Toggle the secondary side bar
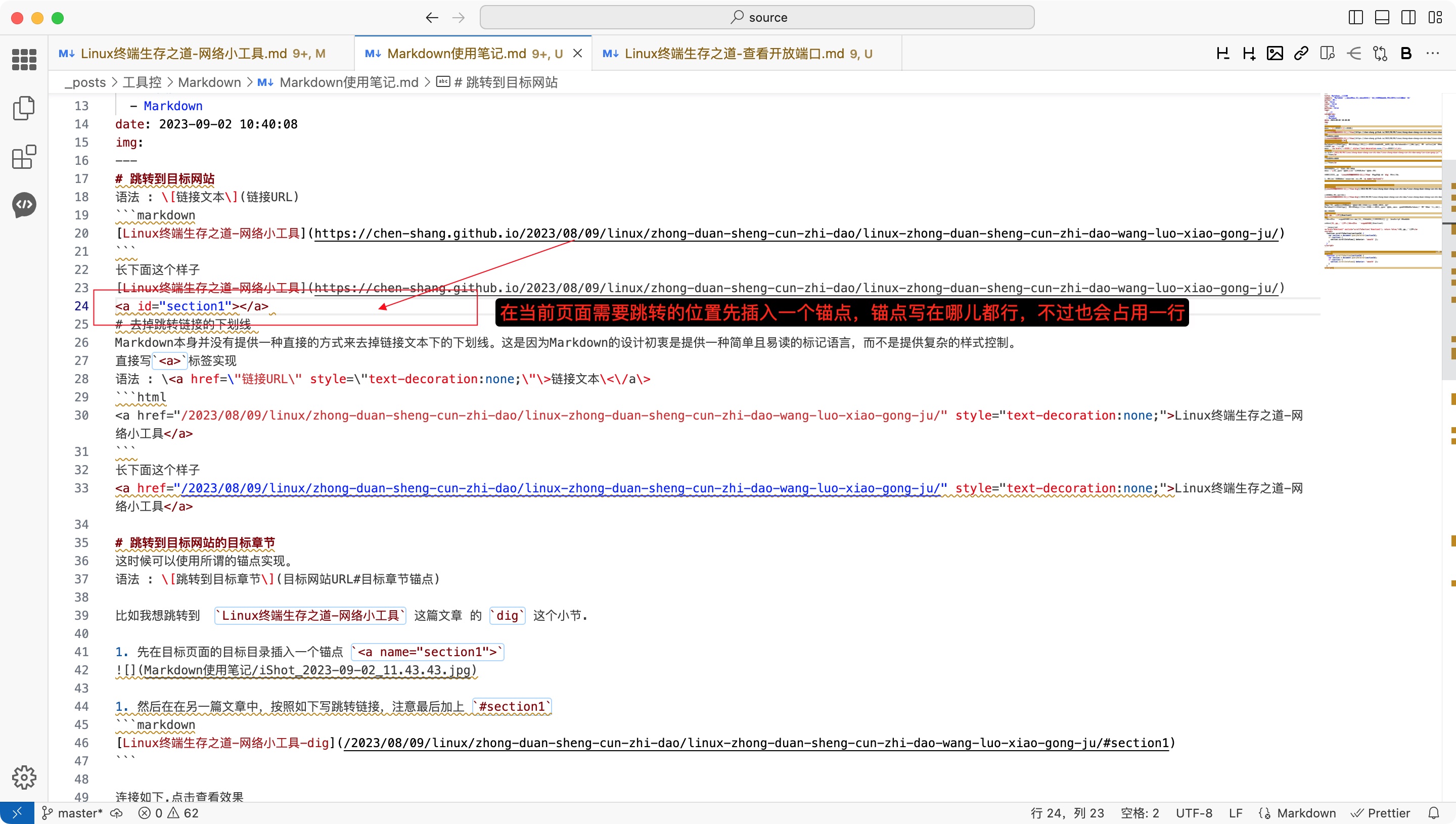Screen dimensions: 1456x824 [1408, 18]
